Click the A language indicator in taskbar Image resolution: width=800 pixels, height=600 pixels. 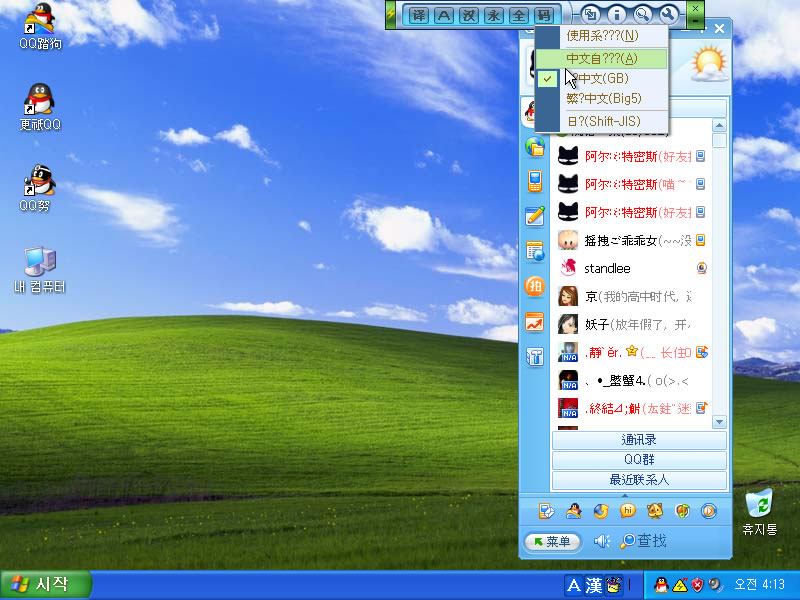click(x=573, y=586)
